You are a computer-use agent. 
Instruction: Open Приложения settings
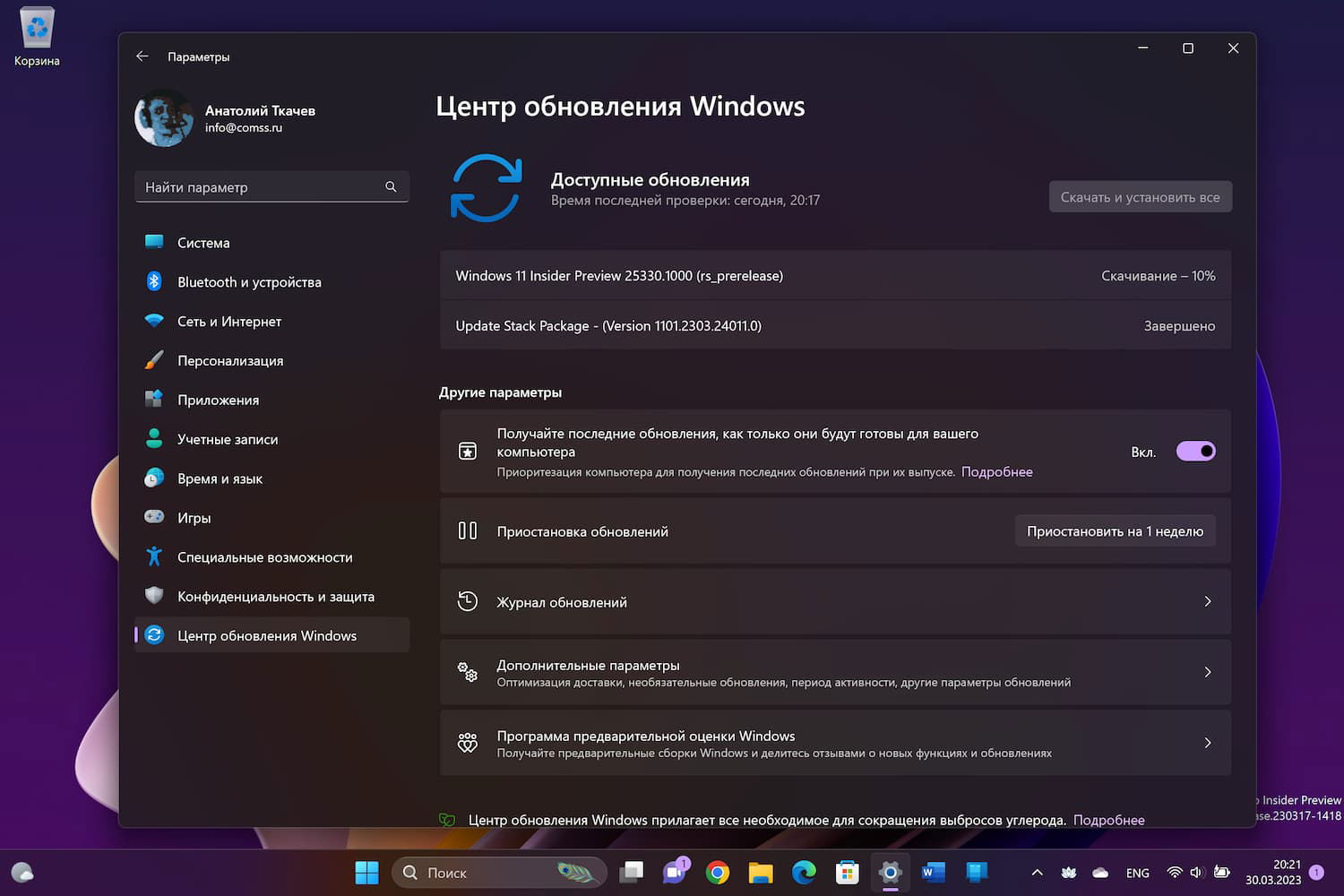click(x=219, y=400)
